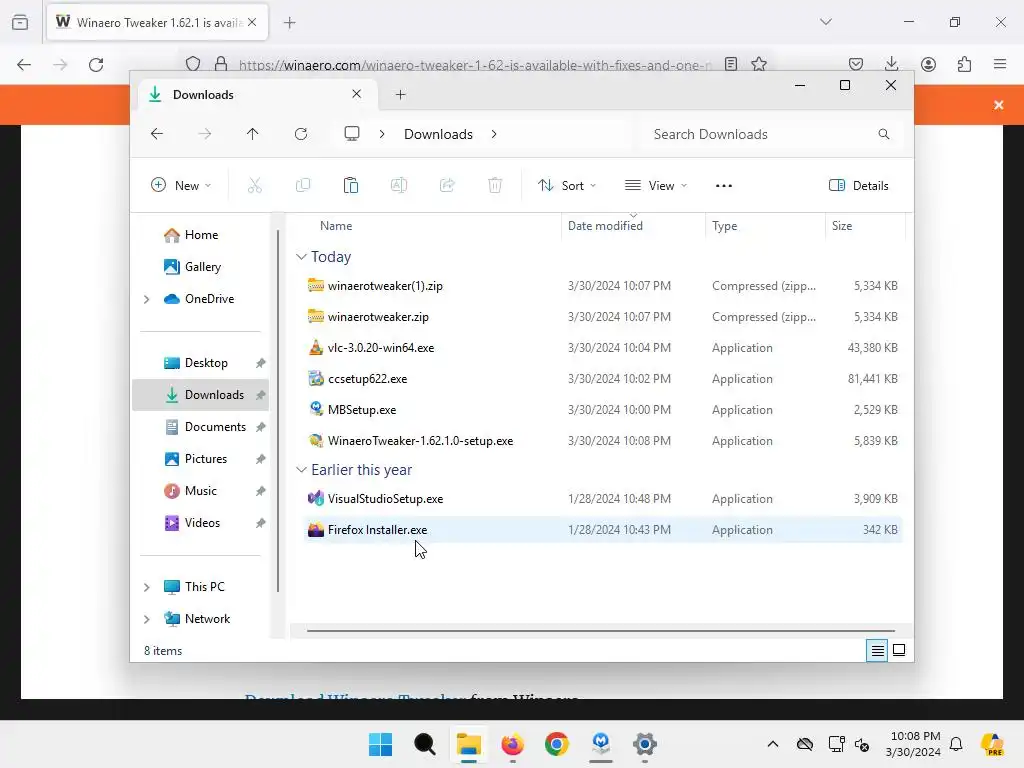Expand Network in navigation pane

(146, 619)
